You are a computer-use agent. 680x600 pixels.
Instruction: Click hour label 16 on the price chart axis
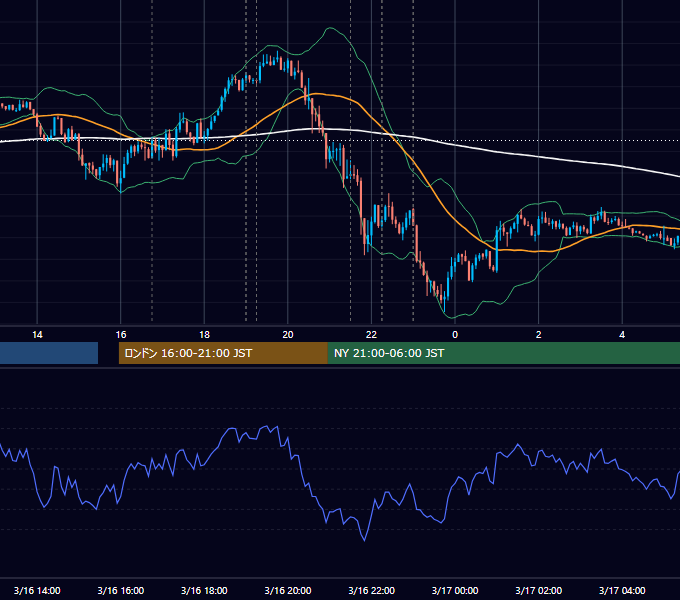click(121, 335)
